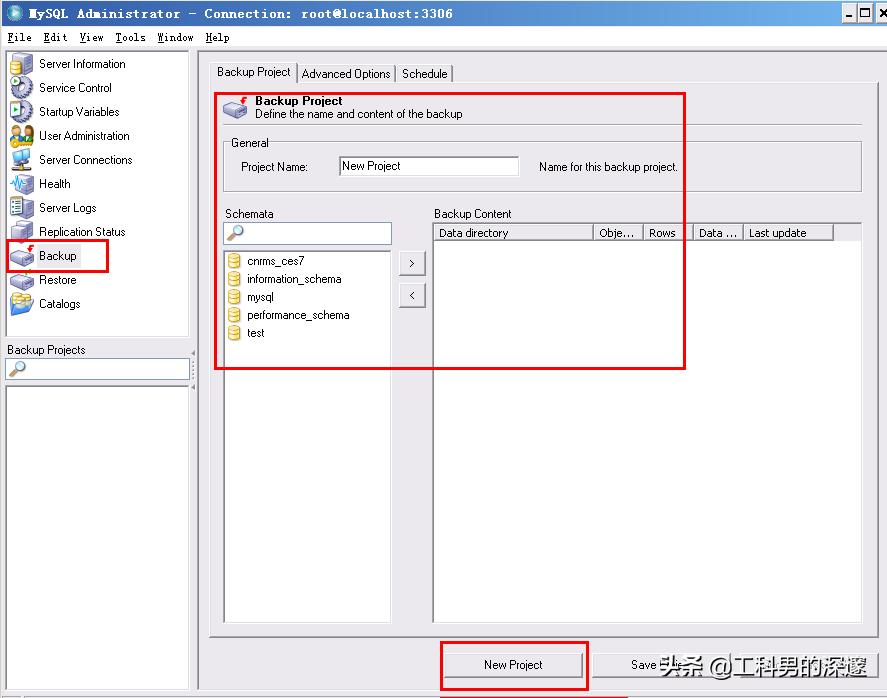Screen dimensions: 887x698
Task: Click the Obje... column header
Action: (618, 232)
